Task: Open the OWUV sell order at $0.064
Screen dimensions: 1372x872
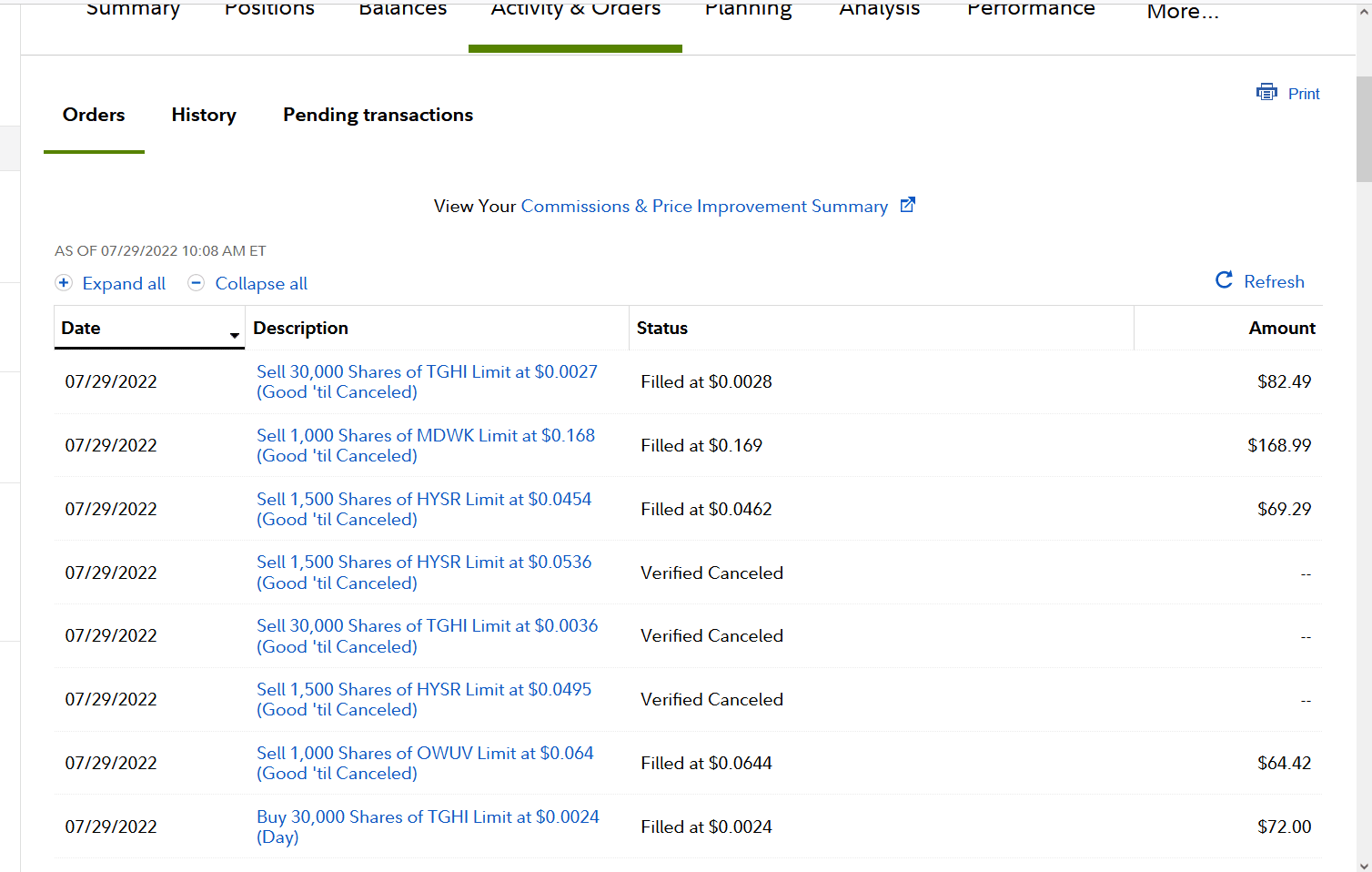Action: click(424, 754)
